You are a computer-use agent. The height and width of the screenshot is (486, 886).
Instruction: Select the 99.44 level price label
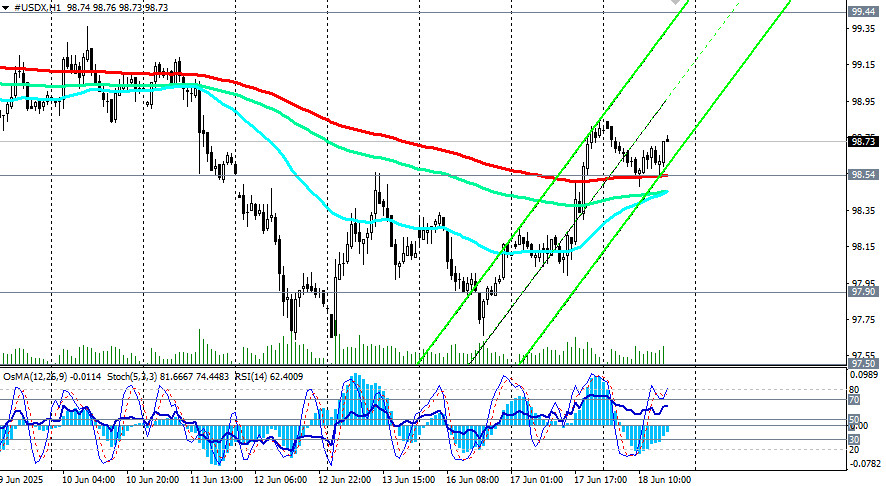[863, 12]
